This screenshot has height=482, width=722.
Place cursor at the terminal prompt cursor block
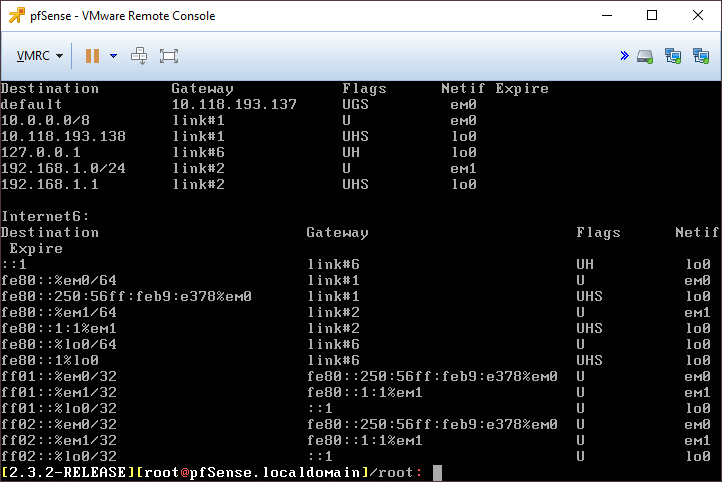[x=437, y=473]
